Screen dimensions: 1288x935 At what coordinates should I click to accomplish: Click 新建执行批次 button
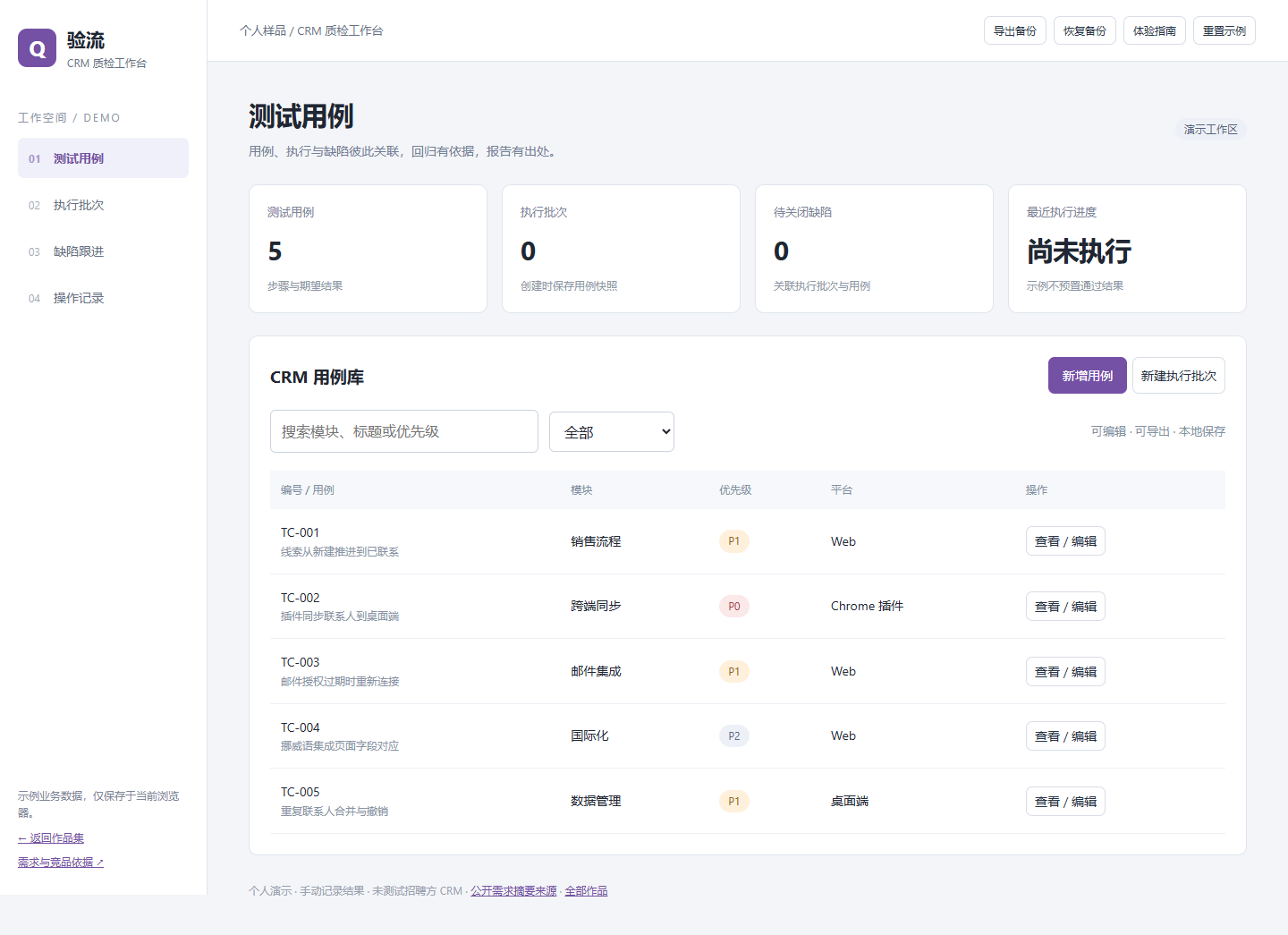click(1179, 376)
